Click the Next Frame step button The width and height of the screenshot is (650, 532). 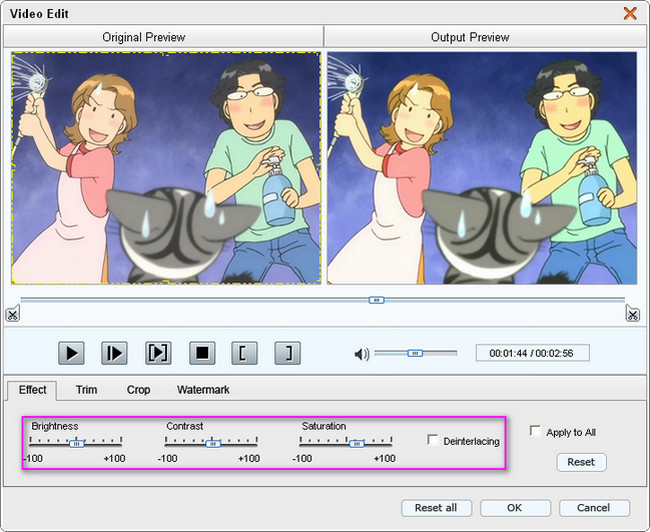click(114, 353)
